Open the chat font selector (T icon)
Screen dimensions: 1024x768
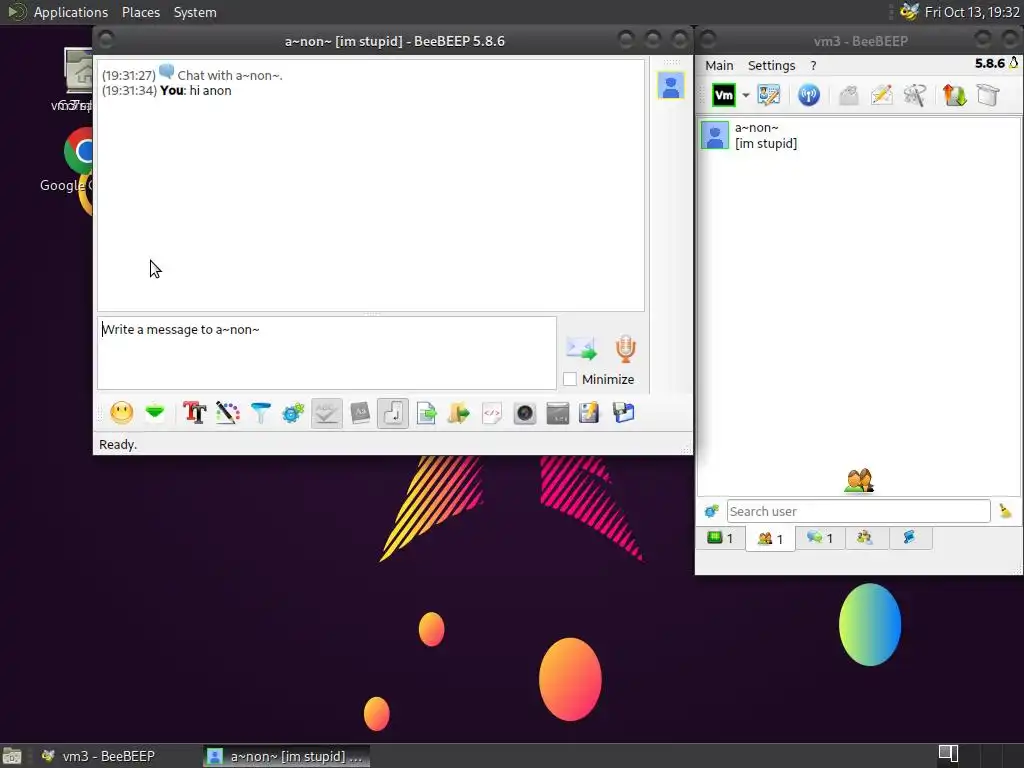[x=194, y=413]
